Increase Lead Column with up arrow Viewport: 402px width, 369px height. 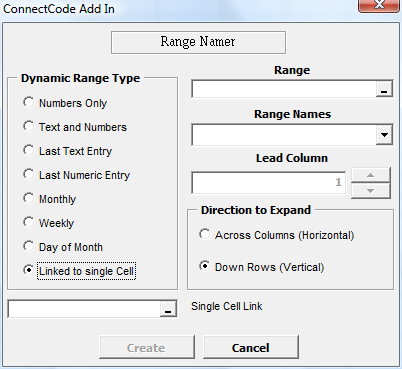click(x=371, y=175)
